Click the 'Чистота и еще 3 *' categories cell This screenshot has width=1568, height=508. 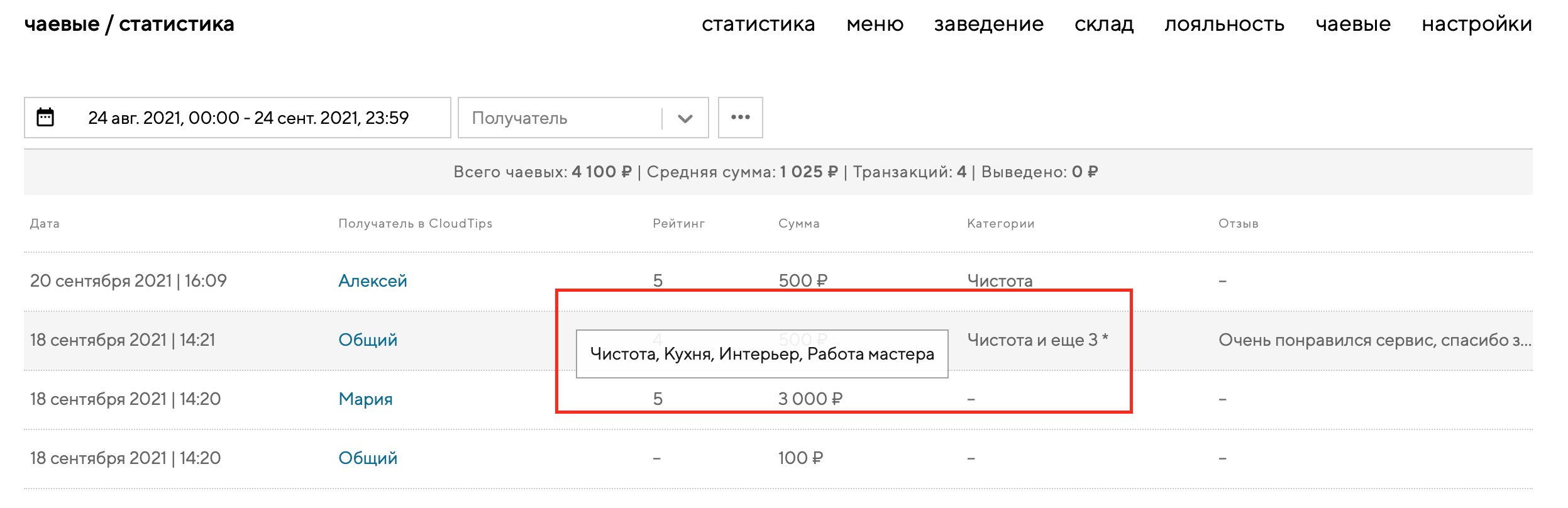coord(1037,340)
